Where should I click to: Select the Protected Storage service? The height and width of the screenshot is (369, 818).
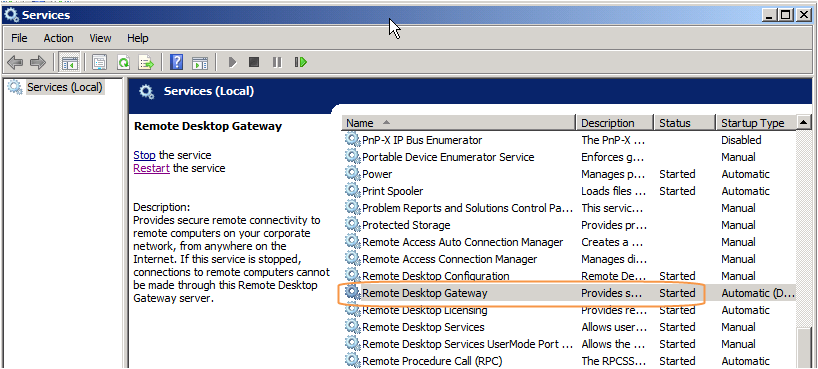pos(570,225)
